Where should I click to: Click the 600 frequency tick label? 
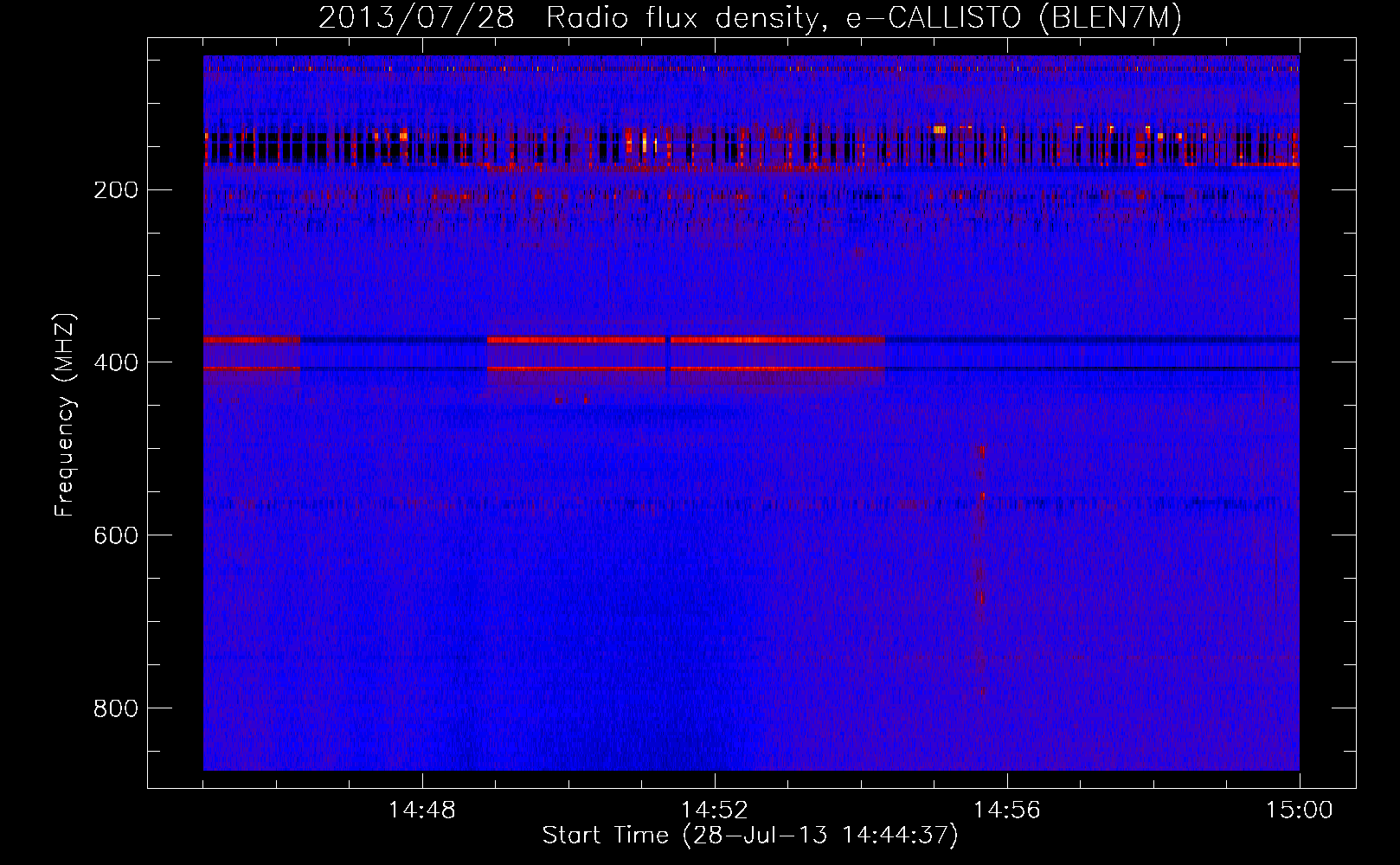coord(115,536)
